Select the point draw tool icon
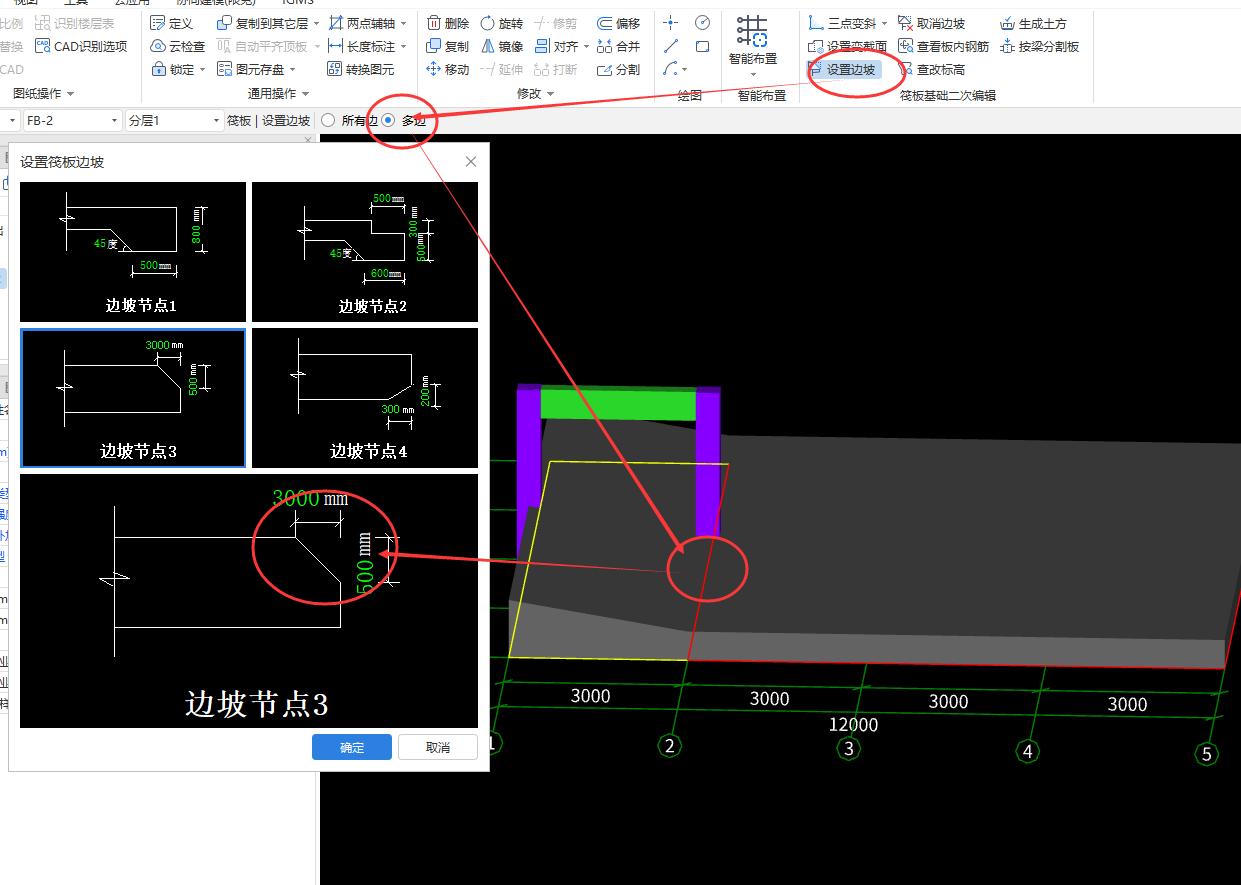Image resolution: width=1241 pixels, height=885 pixels. click(670, 22)
